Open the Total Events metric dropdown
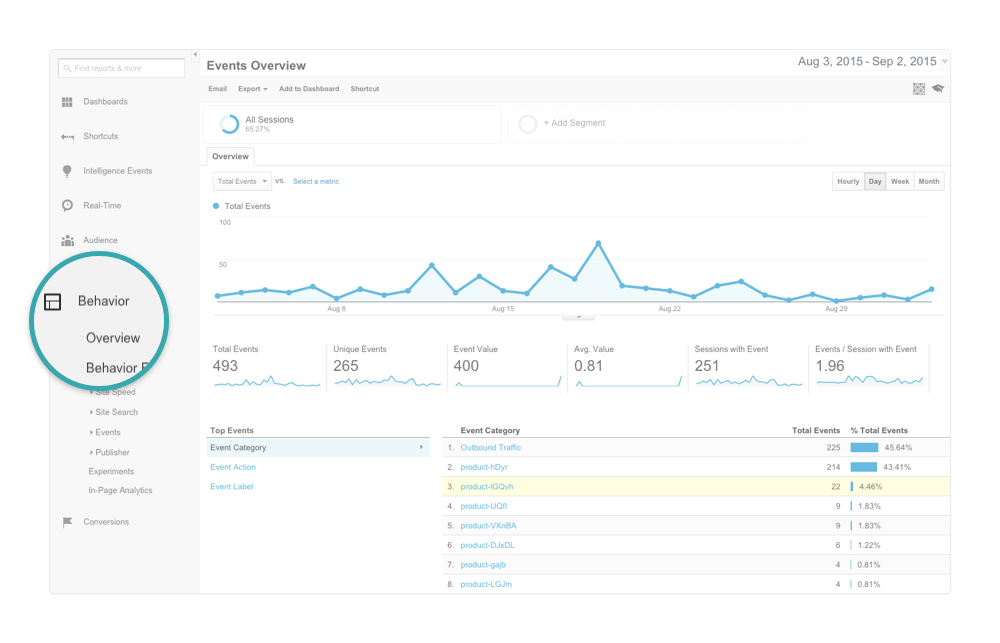Viewport: 1000px width, 643px height. (242, 181)
